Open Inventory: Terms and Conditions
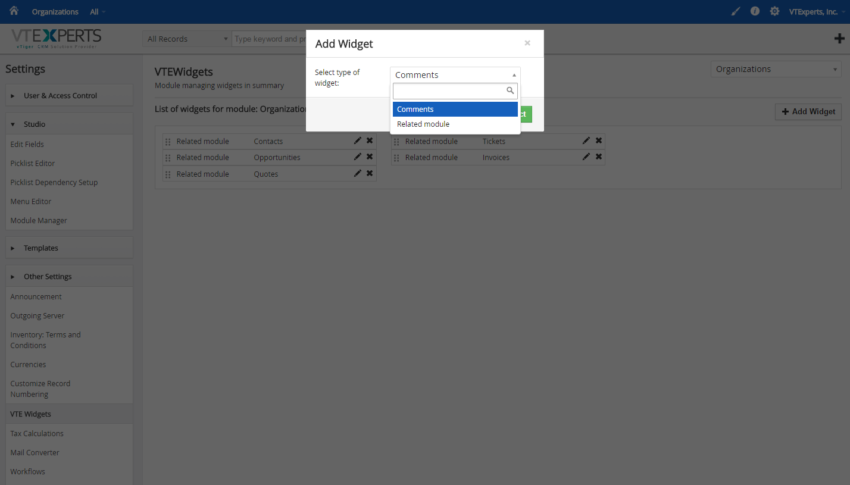 (x=46, y=340)
